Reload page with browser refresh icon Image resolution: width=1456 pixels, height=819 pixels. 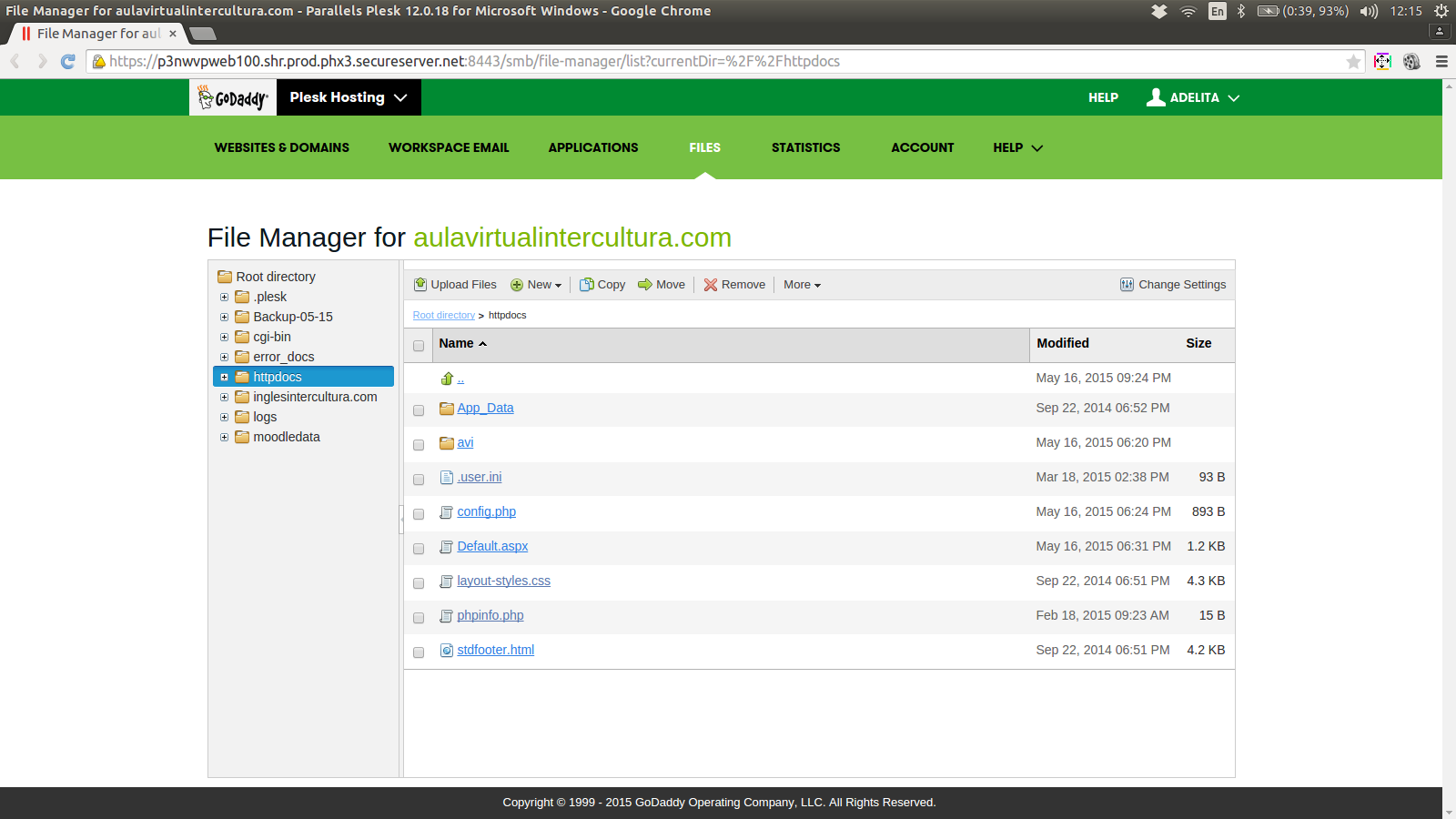tap(67, 61)
